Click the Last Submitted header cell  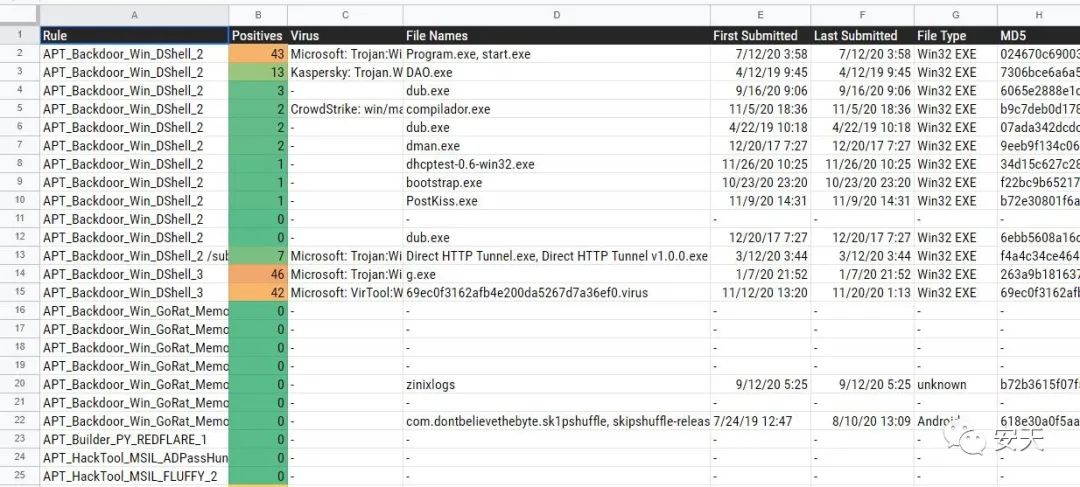[862, 36]
